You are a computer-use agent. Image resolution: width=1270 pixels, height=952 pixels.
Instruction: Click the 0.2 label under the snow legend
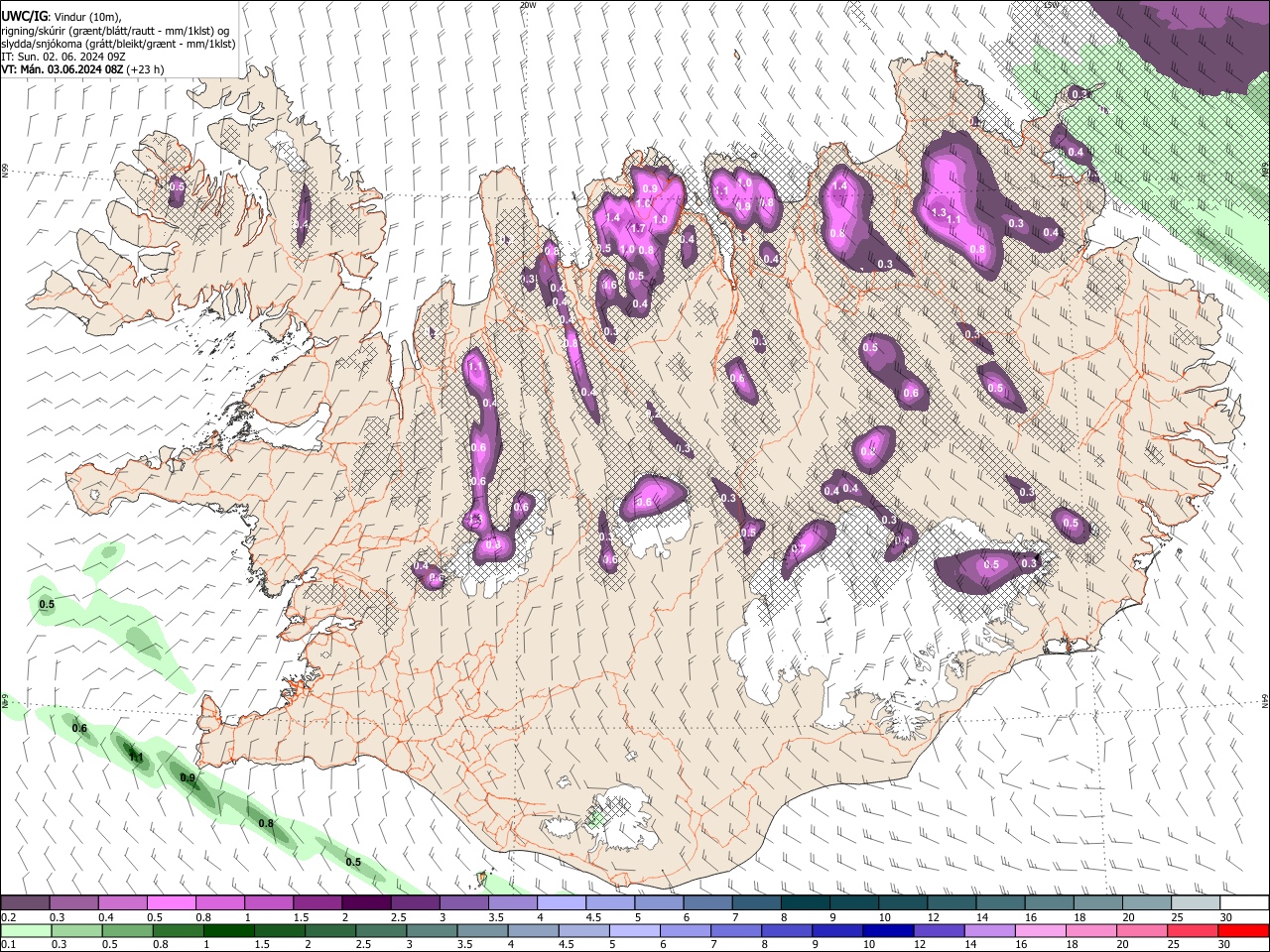[8, 916]
